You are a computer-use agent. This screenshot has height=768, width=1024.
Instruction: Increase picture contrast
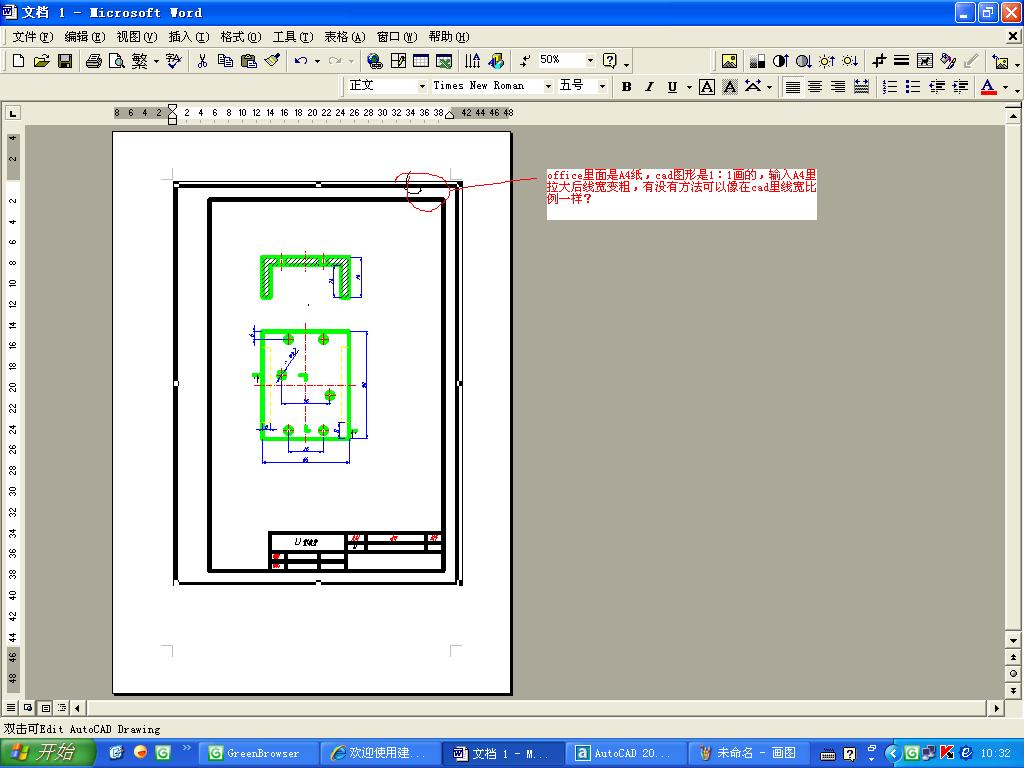tap(780, 61)
